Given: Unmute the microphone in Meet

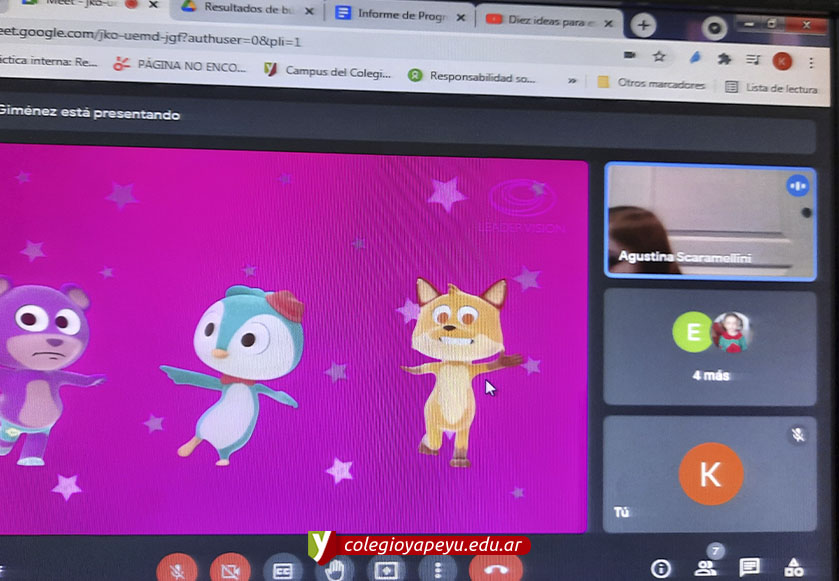Looking at the screenshot, I should click(176, 568).
